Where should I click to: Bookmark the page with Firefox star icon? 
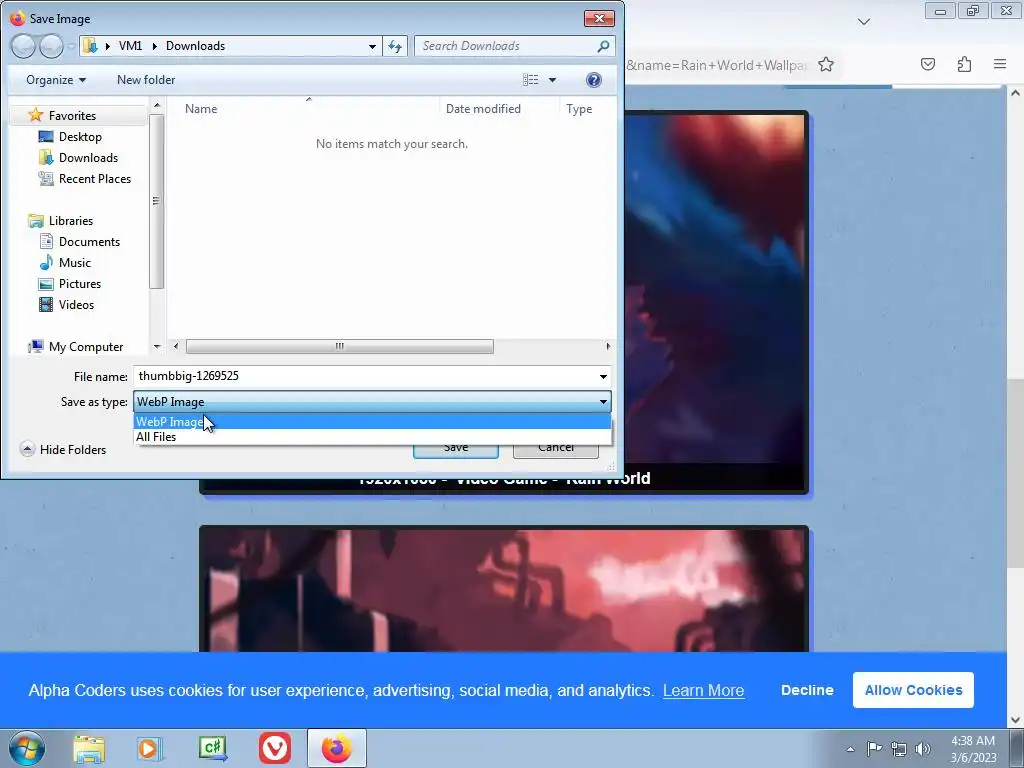tap(825, 65)
